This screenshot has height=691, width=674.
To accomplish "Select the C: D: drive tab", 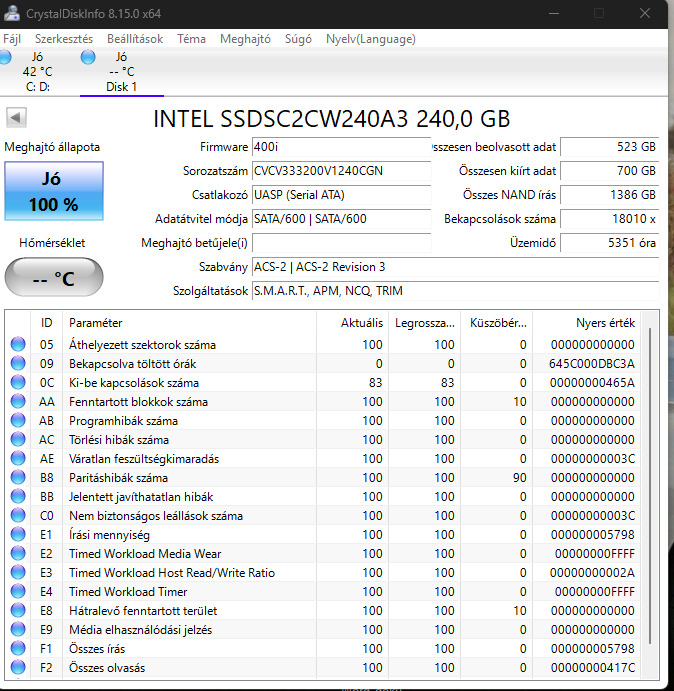I will (37, 72).
